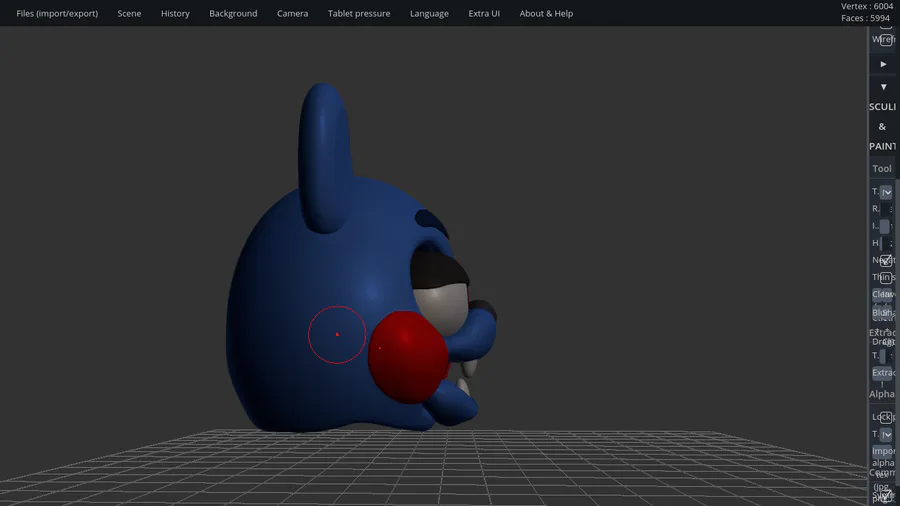Adjust the T. thickness slider under Extract
This screenshot has width=900, height=506.
coord(886,356)
